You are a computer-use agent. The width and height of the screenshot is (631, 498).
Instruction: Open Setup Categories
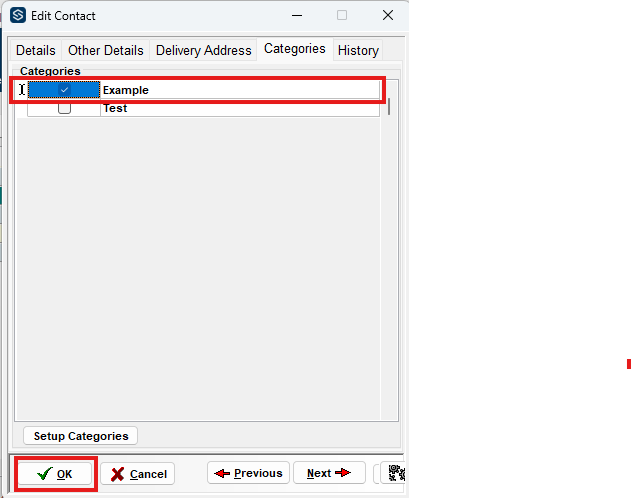[x=80, y=436]
